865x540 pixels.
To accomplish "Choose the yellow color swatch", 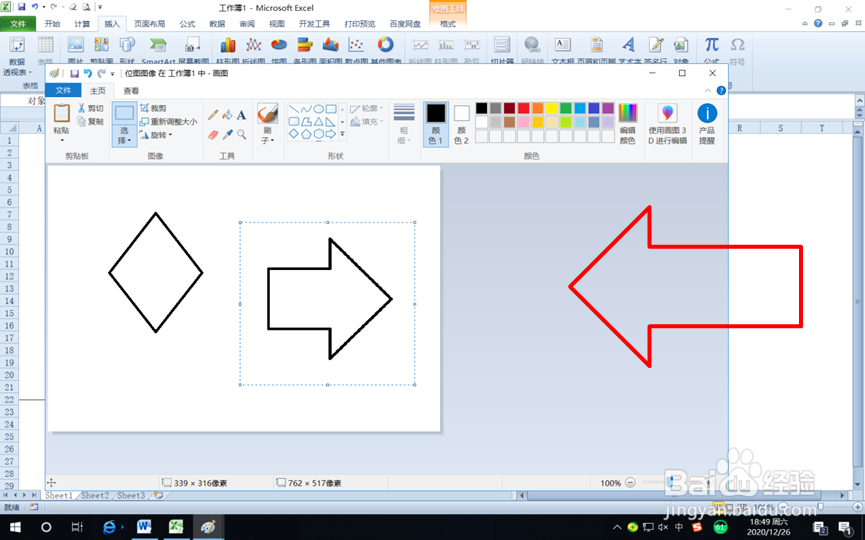I will tap(552, 108).
